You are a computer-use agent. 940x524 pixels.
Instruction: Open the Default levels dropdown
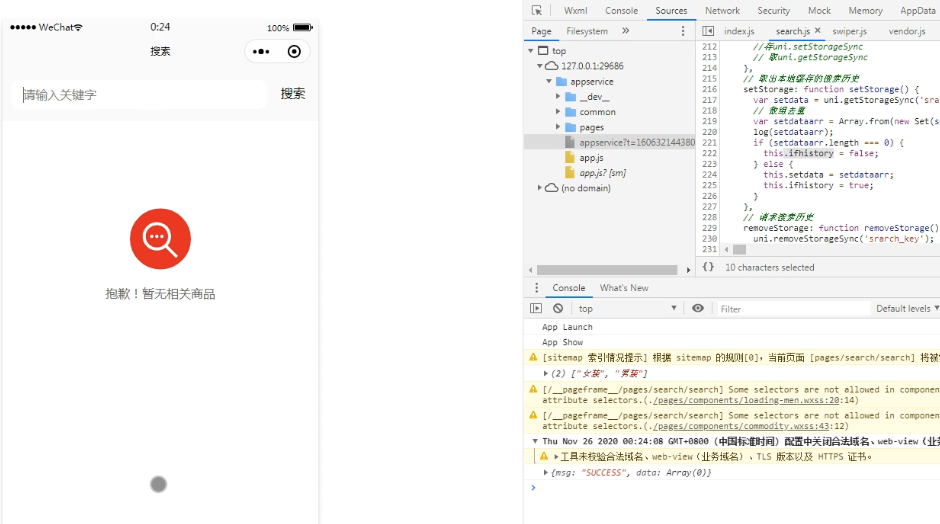(x=907, y=308)
